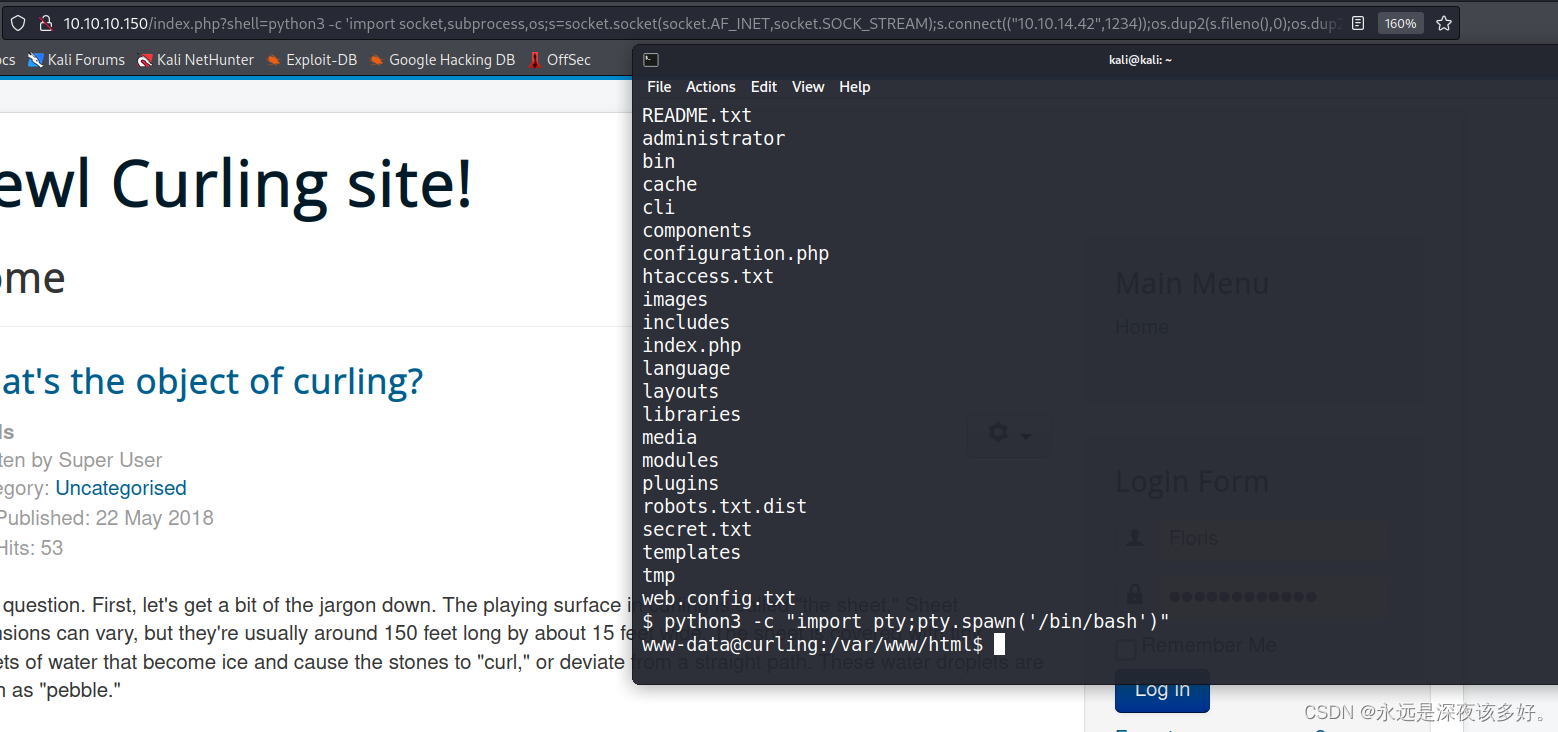Open terminal File menu
The height and width of the screenshot is (732, 1558).
coord(659,87)
